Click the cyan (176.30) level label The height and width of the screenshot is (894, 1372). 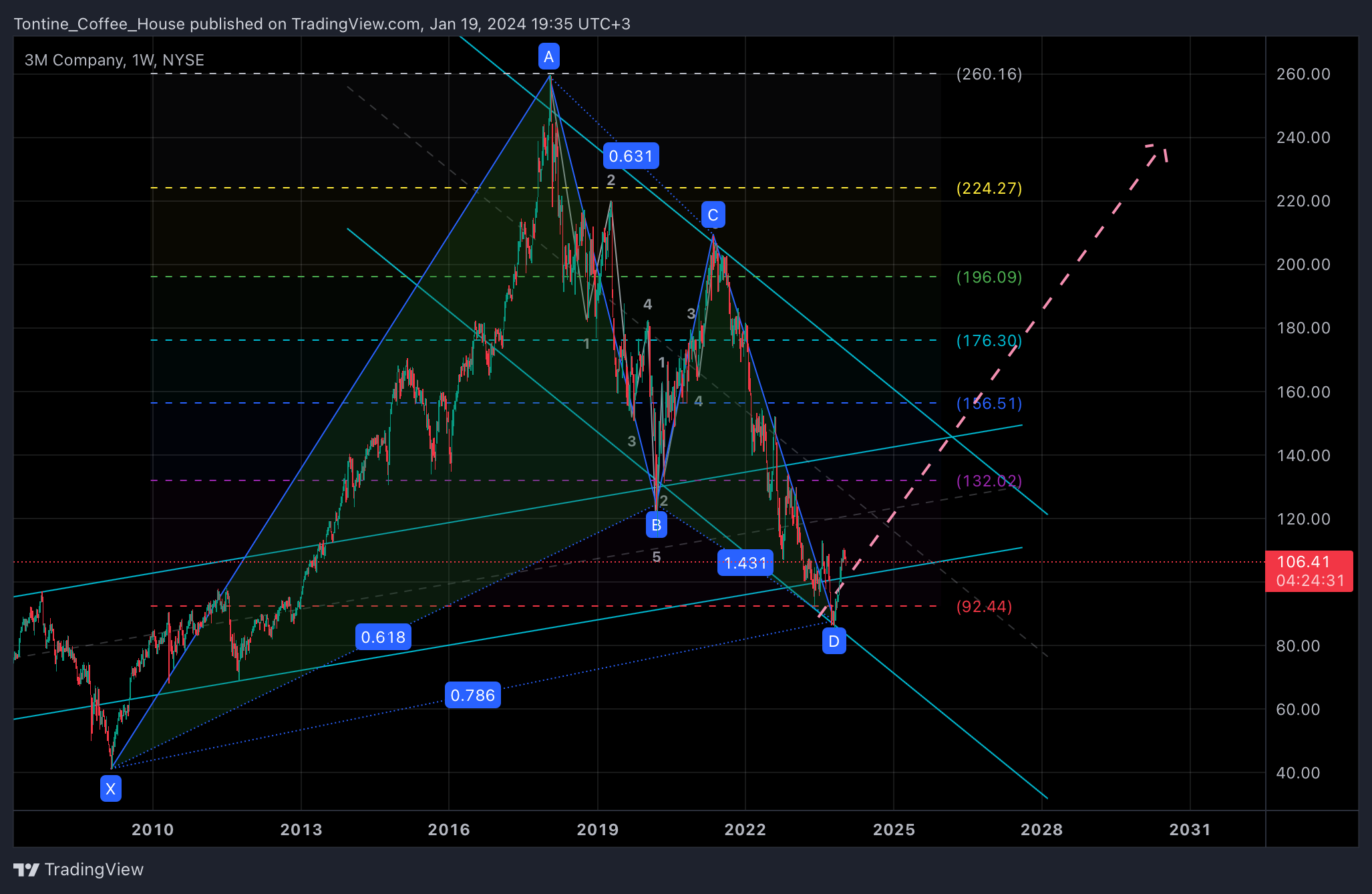[x=989, y=340]
